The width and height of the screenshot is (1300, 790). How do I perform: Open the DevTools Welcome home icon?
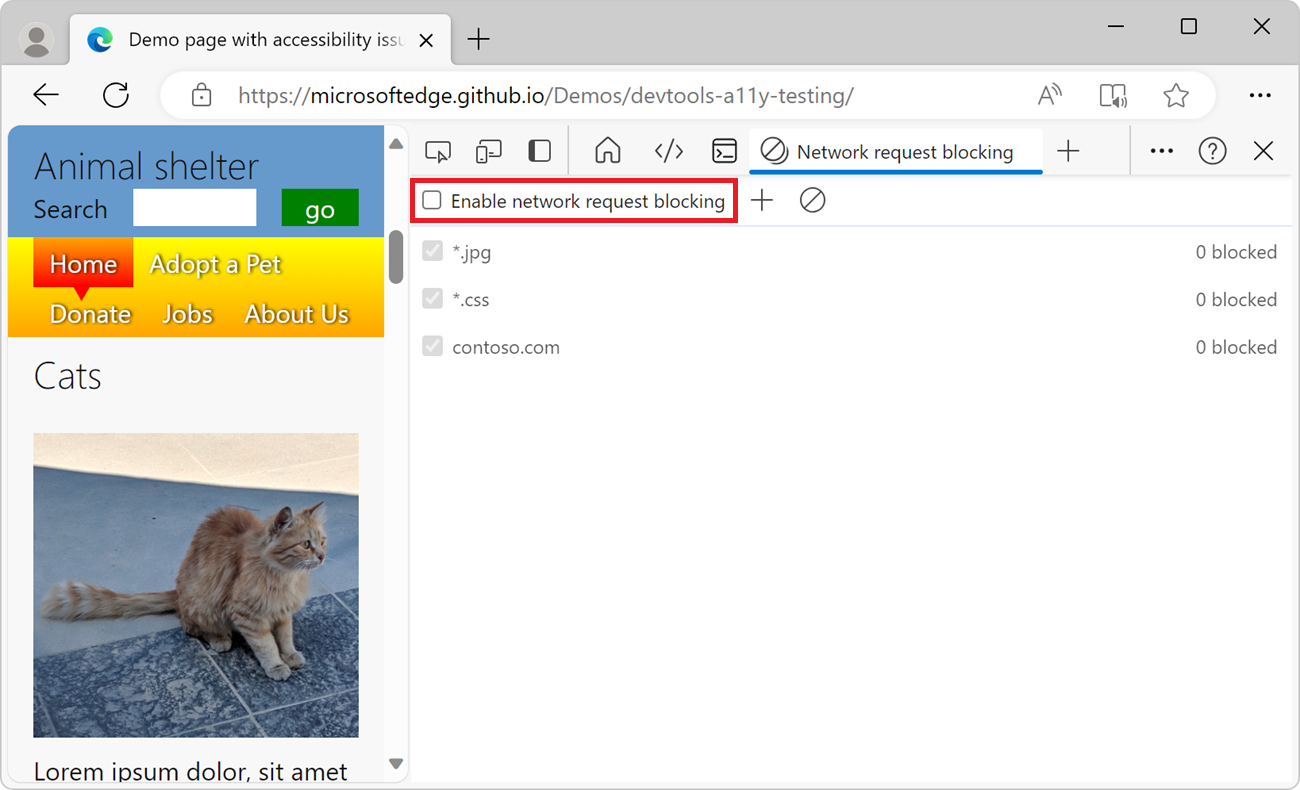point(607,151)
